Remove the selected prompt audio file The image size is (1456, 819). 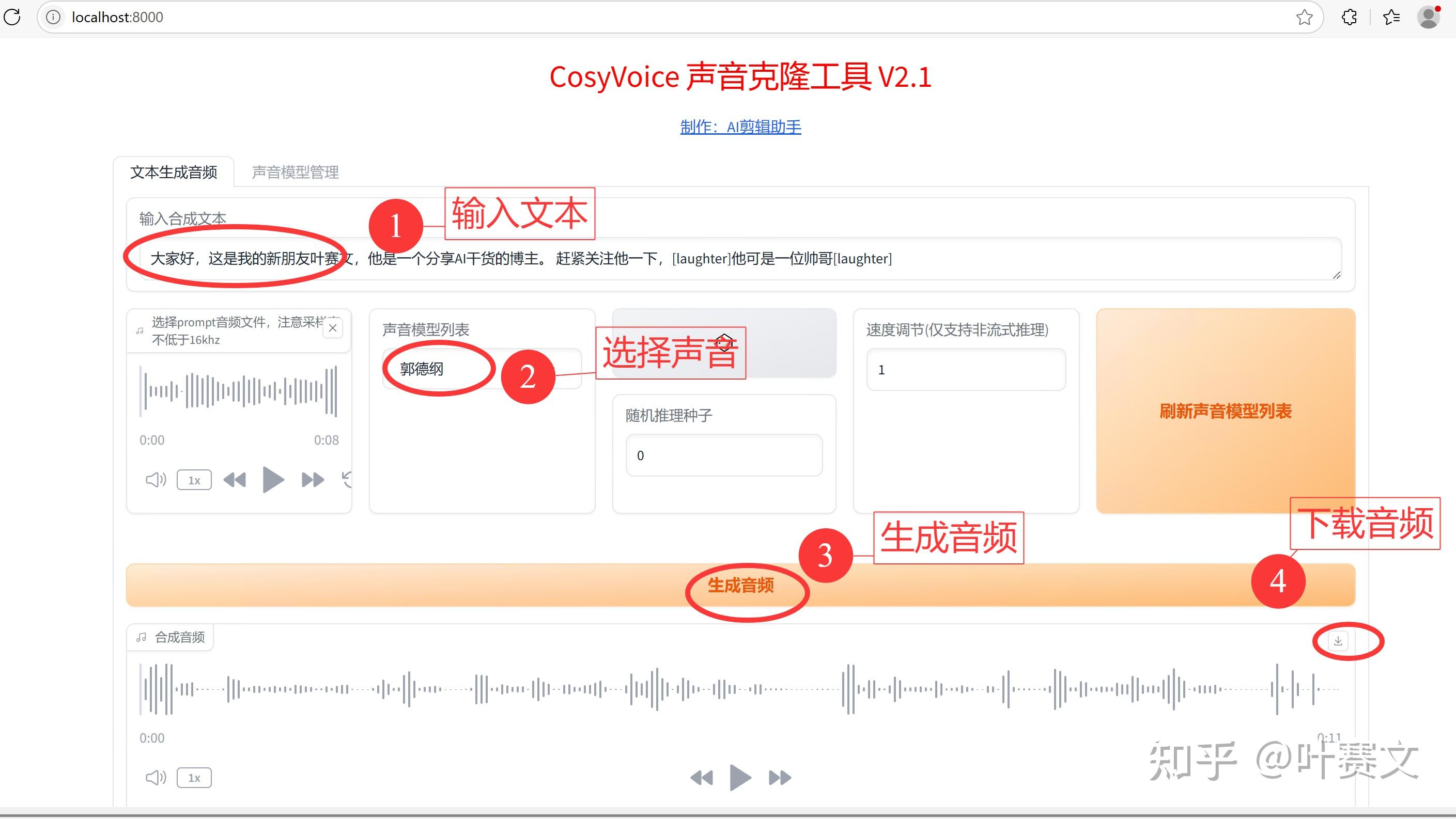coord(333,328)
